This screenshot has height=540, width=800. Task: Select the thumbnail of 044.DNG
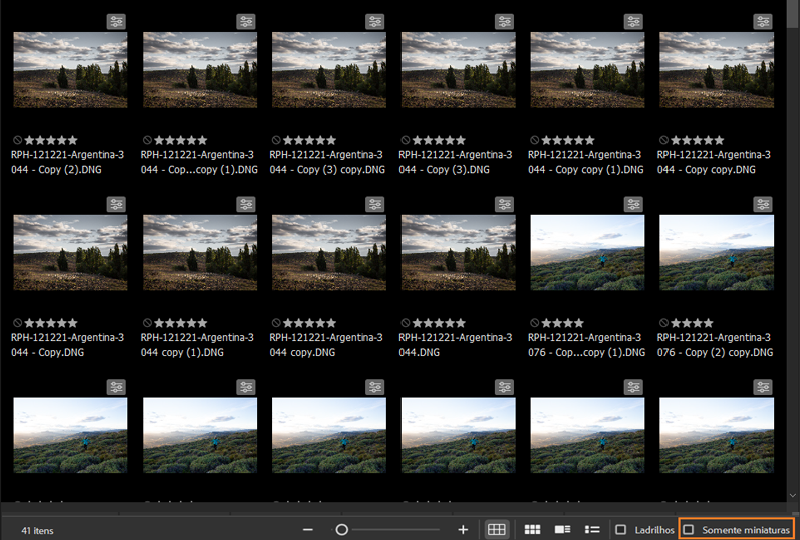click(x=459, y=253)
